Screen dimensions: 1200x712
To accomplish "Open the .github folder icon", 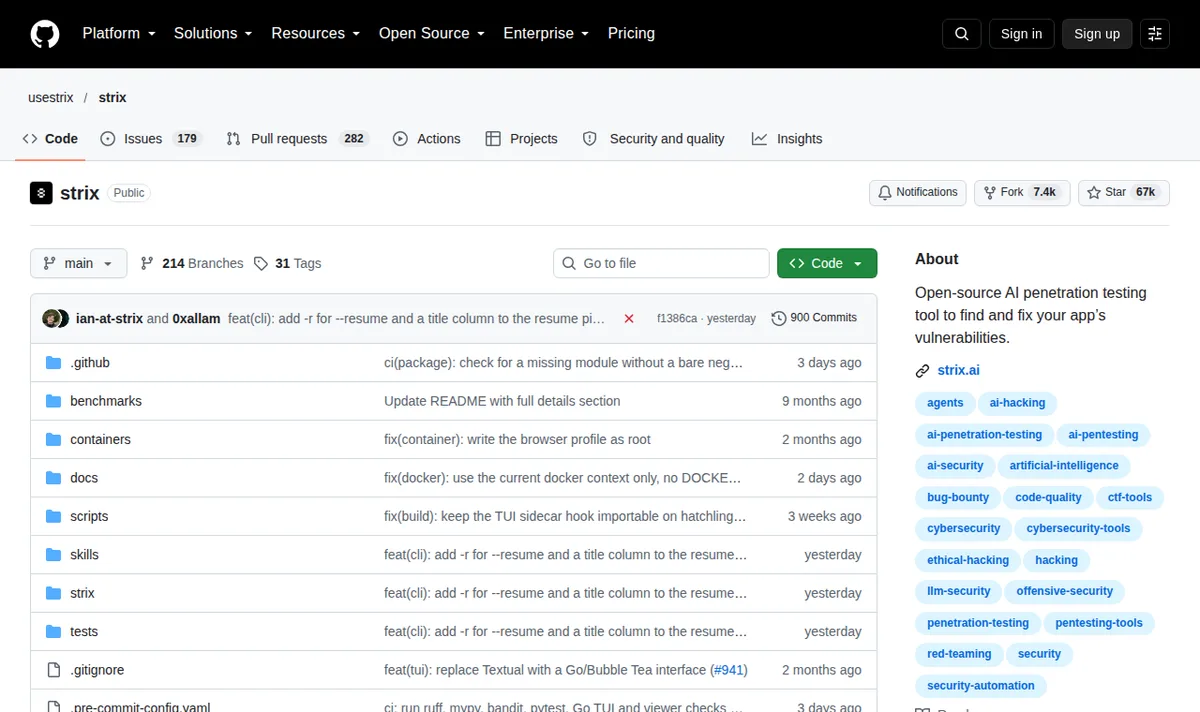I will click(x=54, y=363).
